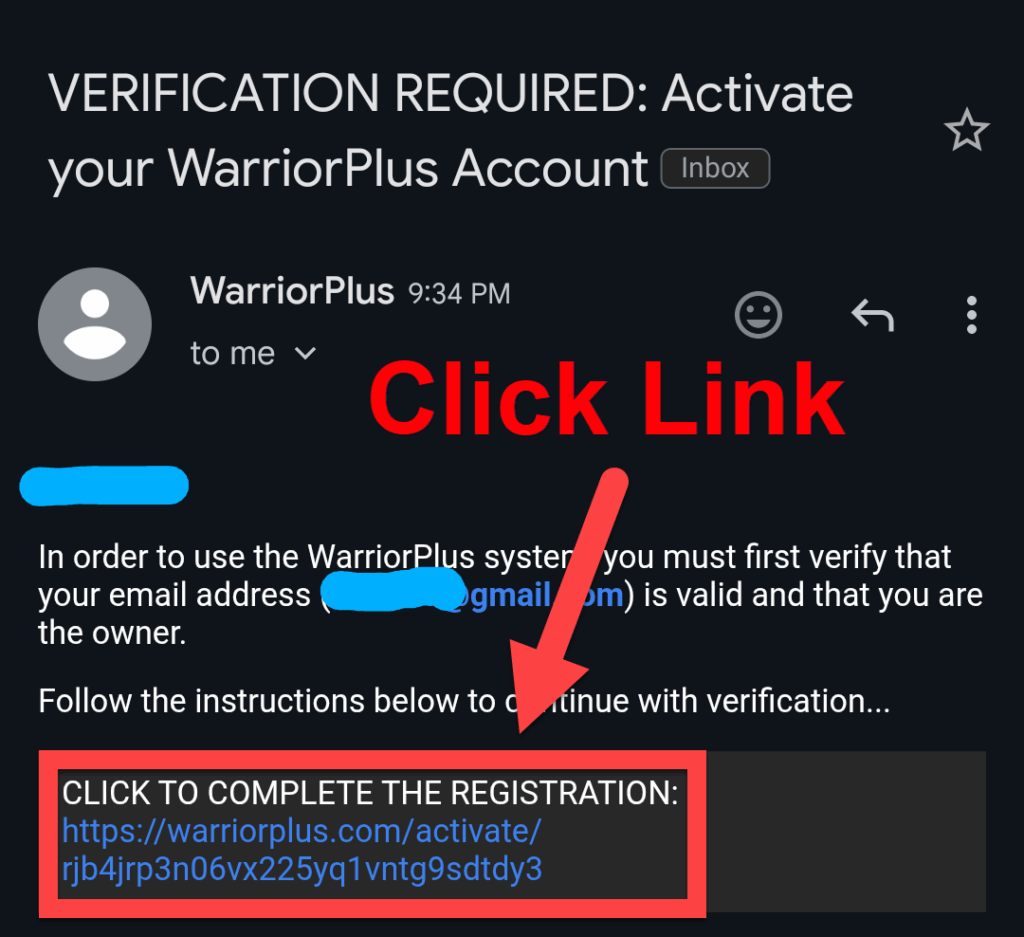The height and width of the screenshot is (937, 1024).
Task: Reply using the curved arrow icon
Action: coord(872,315)
